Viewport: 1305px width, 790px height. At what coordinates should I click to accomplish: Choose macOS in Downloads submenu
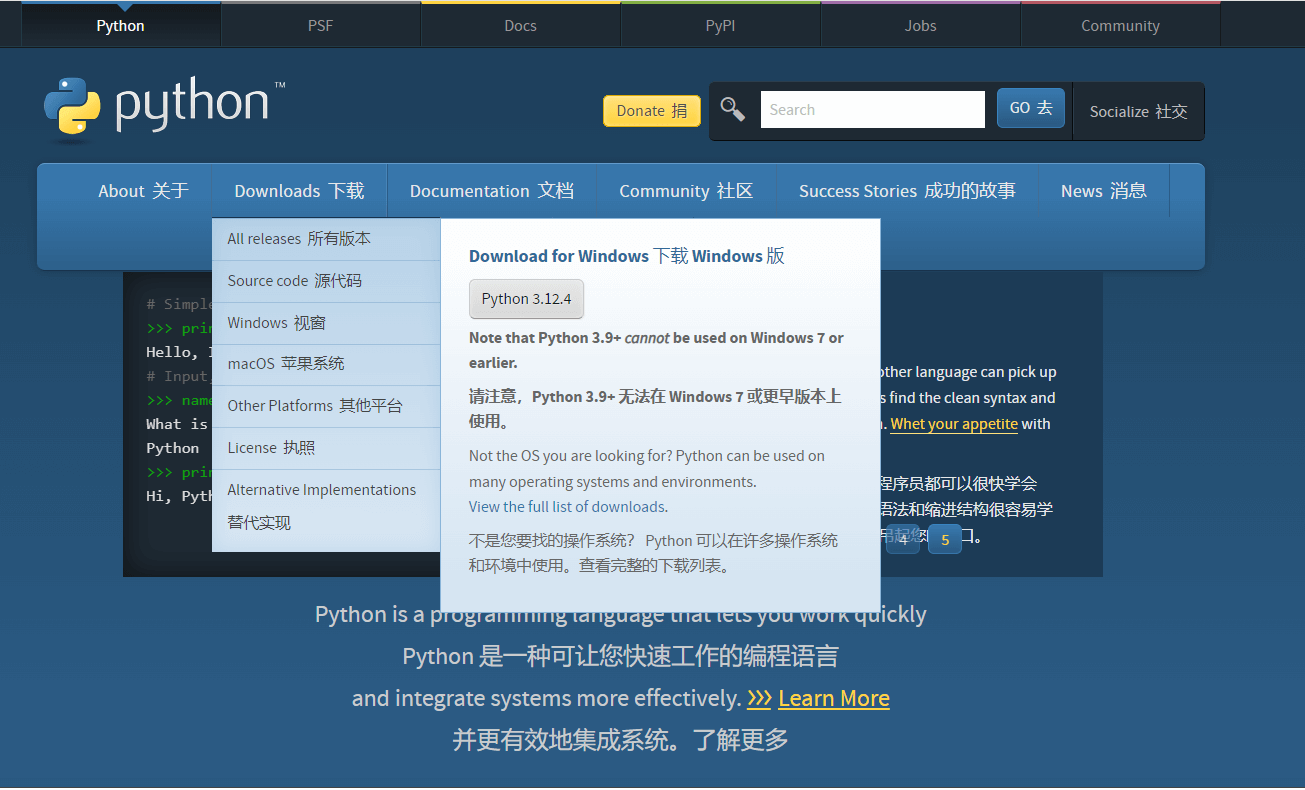326,364
